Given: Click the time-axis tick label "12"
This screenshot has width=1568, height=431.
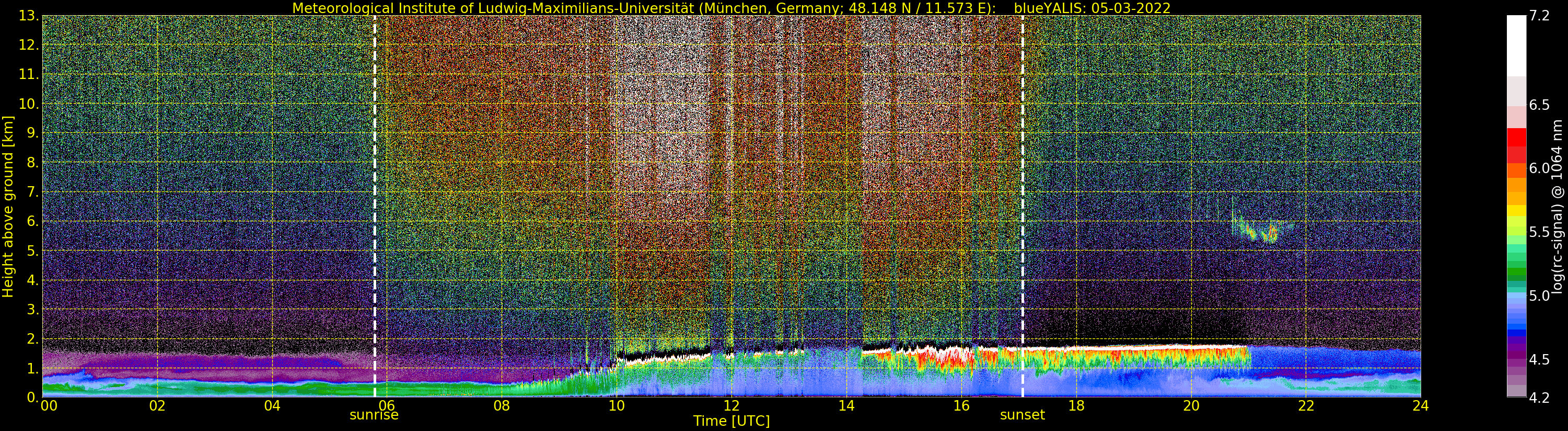Looking at the screenshot, I should pos(731,406).
